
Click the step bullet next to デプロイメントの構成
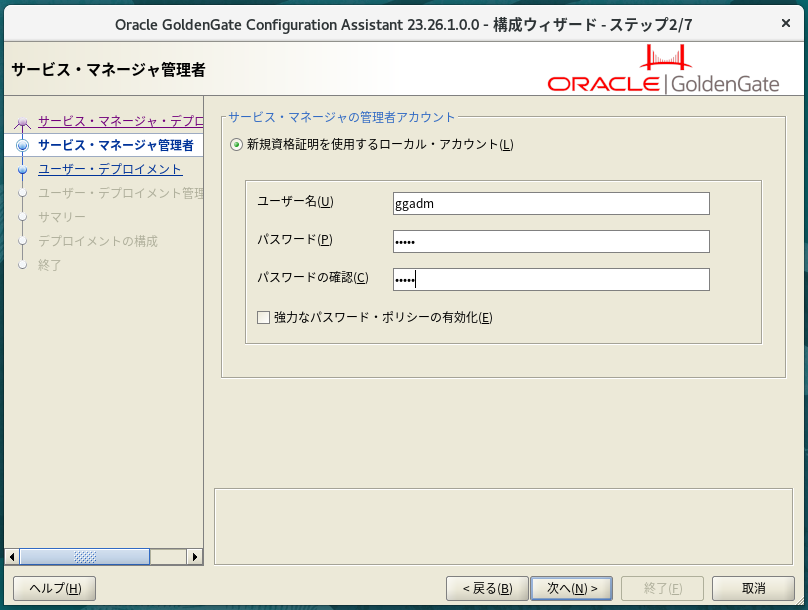(x=23, y=241)
